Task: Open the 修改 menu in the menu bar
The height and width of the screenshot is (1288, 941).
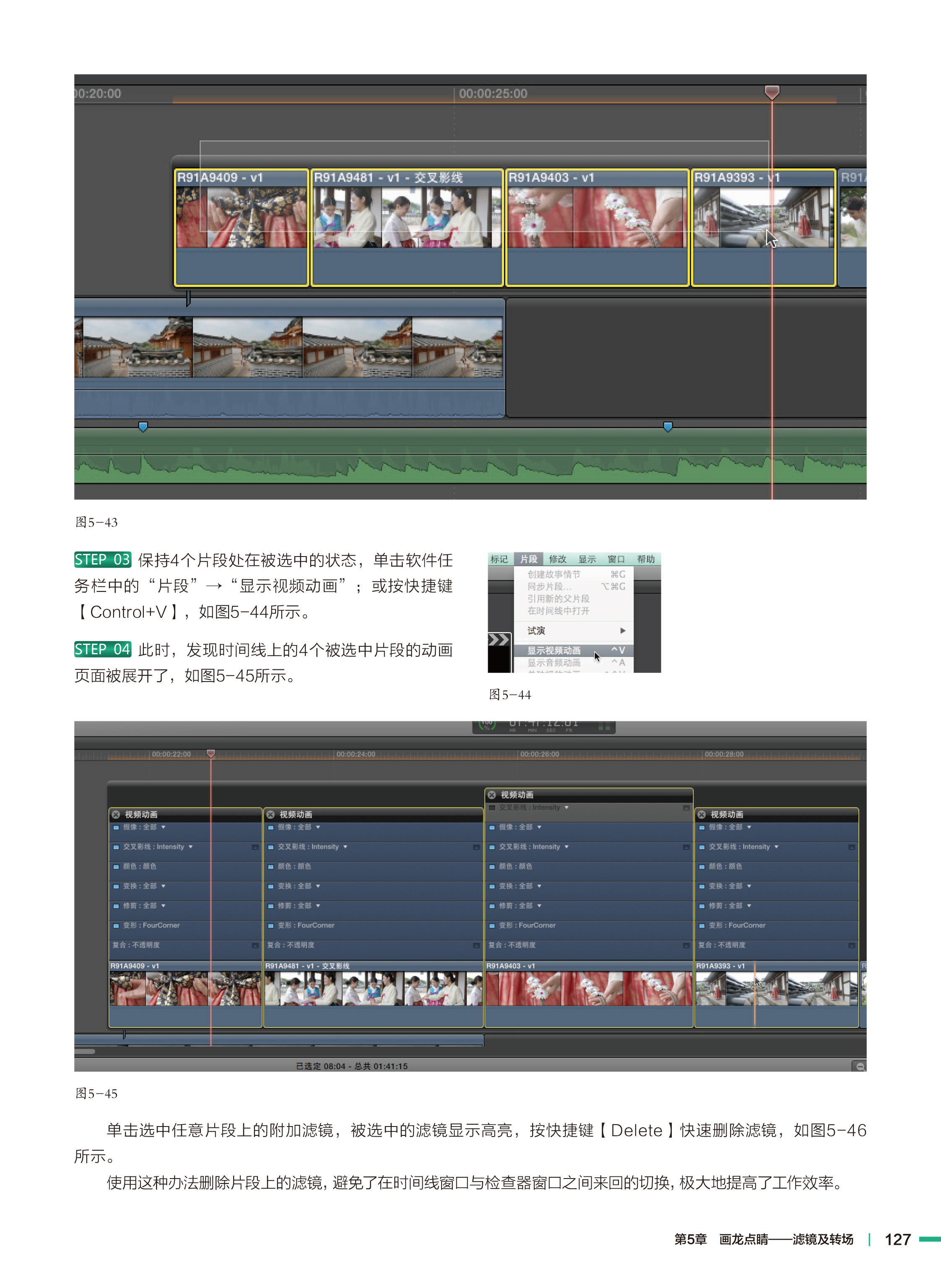Action: point(557,559)
